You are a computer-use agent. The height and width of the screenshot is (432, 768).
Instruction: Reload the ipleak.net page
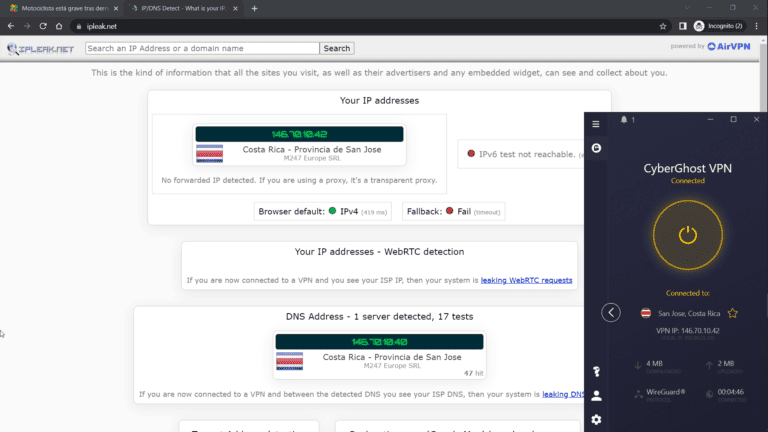pyautogui.click(x=43, y=26)
